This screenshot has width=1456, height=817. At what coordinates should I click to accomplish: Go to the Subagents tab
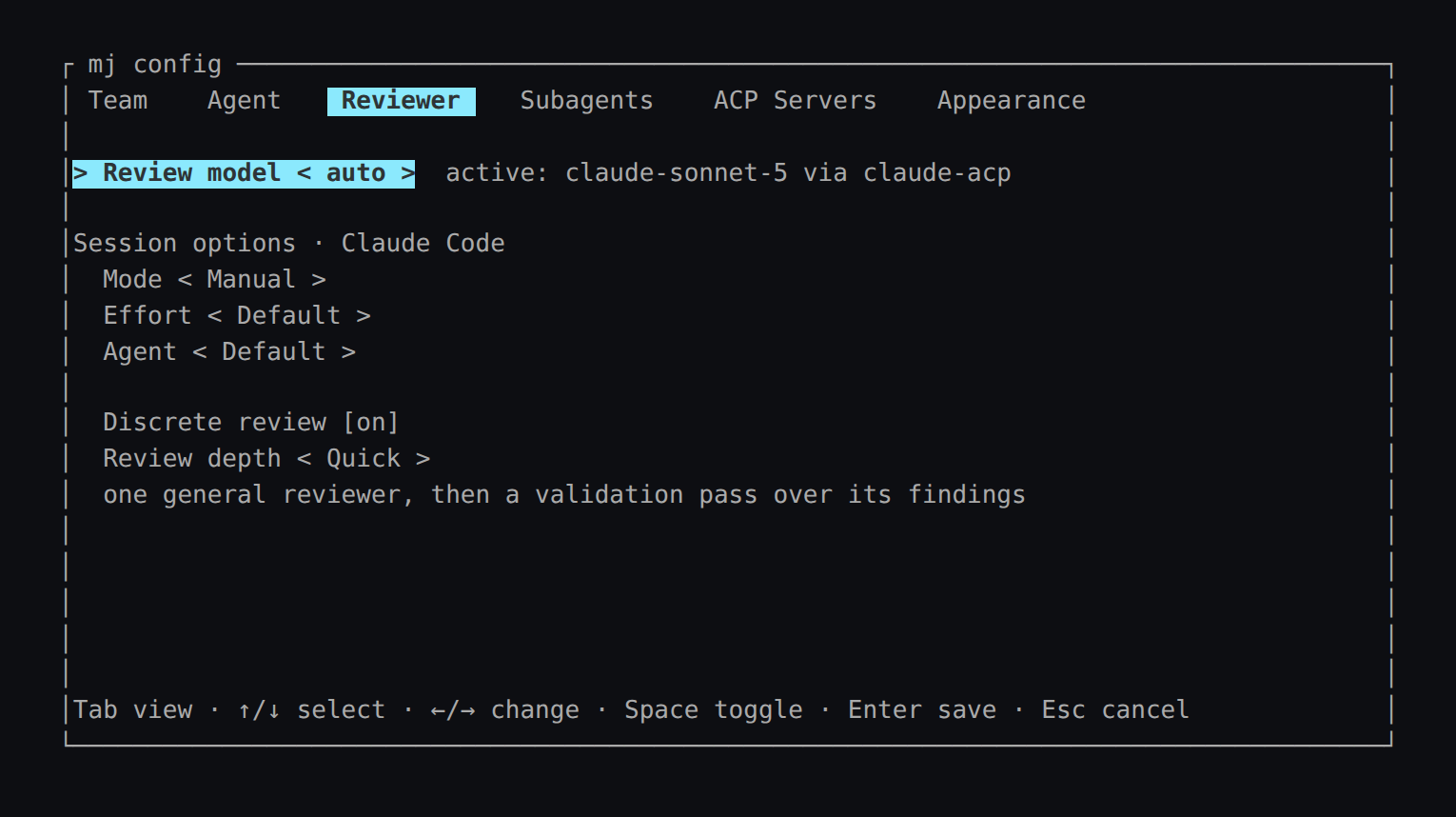pos(586,101)
